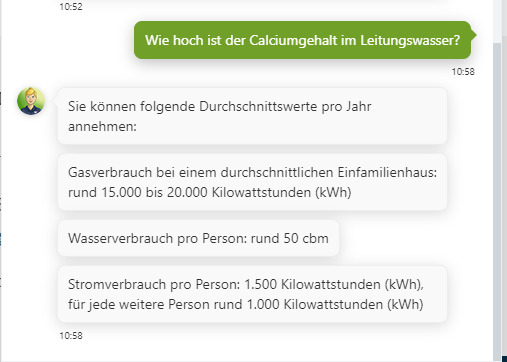The height and width of the screenshot is (362, 507).
Task: Click the word "Einfamilienhaus:" in the gas message
Action: pos(387,172)
